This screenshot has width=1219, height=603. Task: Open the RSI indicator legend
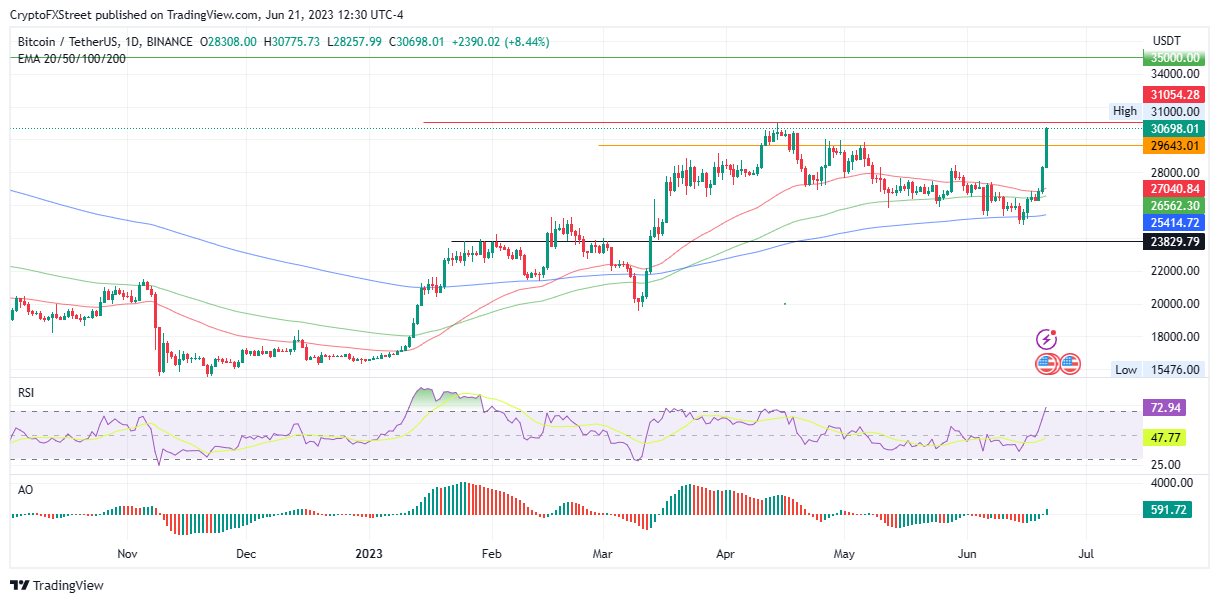point(26,393)
